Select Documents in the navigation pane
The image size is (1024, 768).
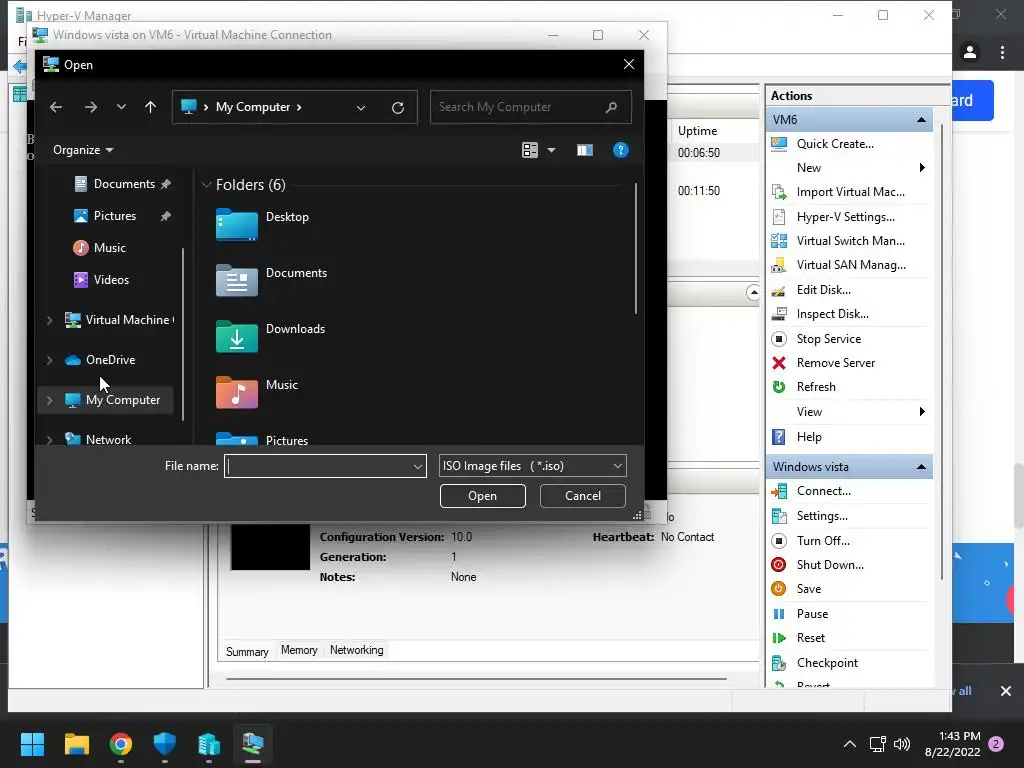122,184
